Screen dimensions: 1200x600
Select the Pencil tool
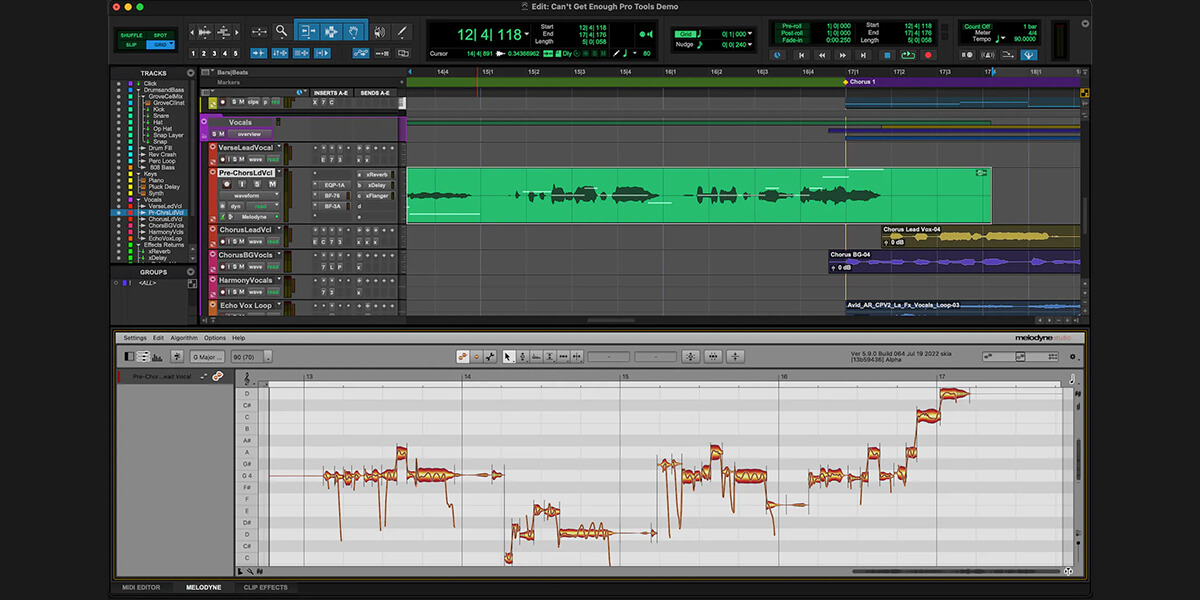[x=402, y=31]
